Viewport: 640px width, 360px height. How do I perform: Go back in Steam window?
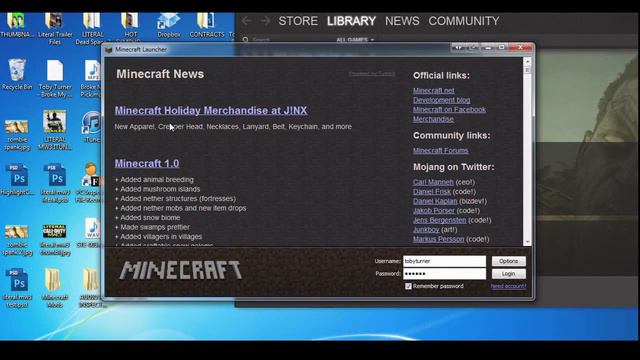247,21
